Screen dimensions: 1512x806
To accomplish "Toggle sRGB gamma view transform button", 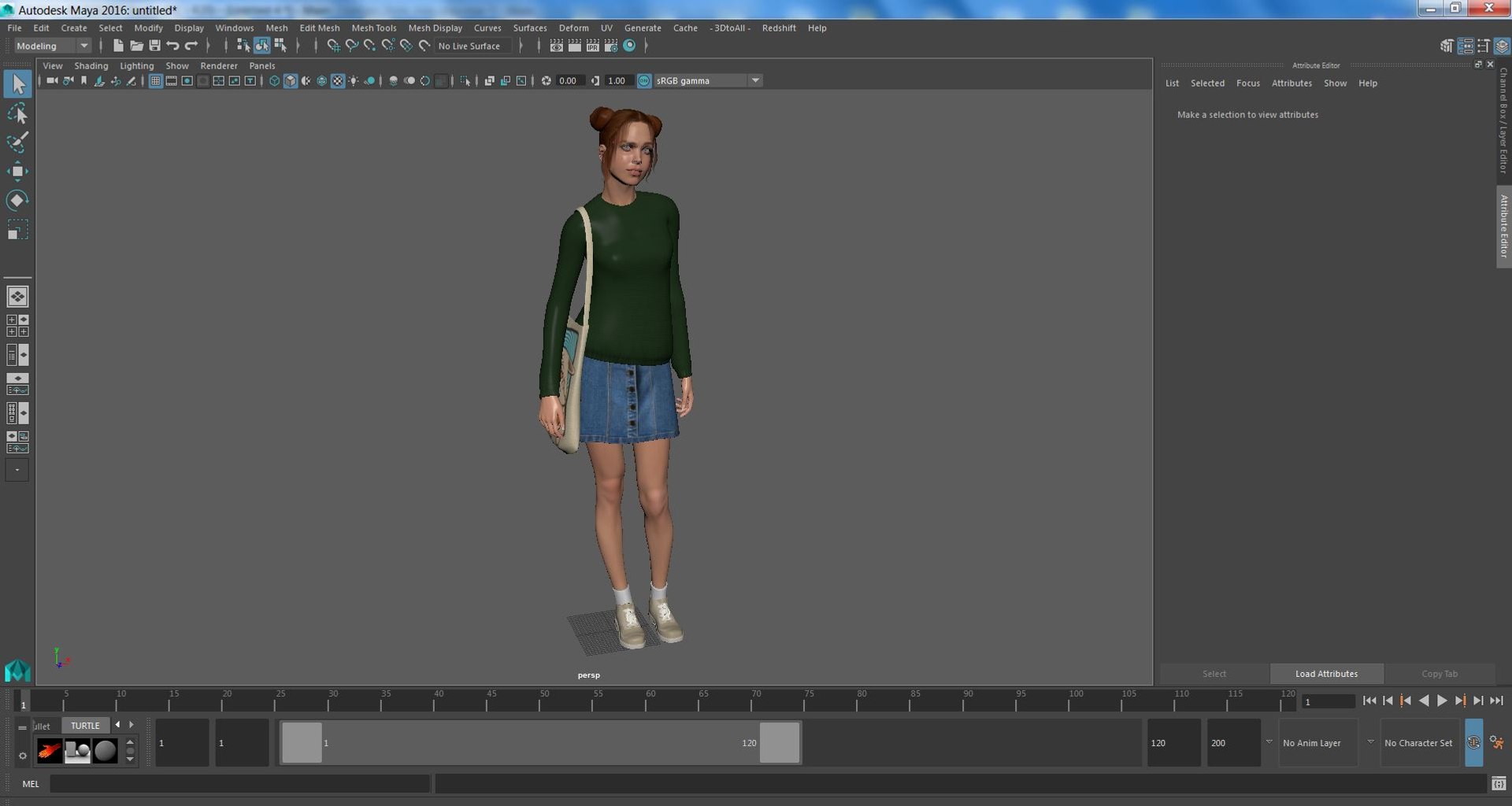I will pyautogui.click(x=644, y=80).
